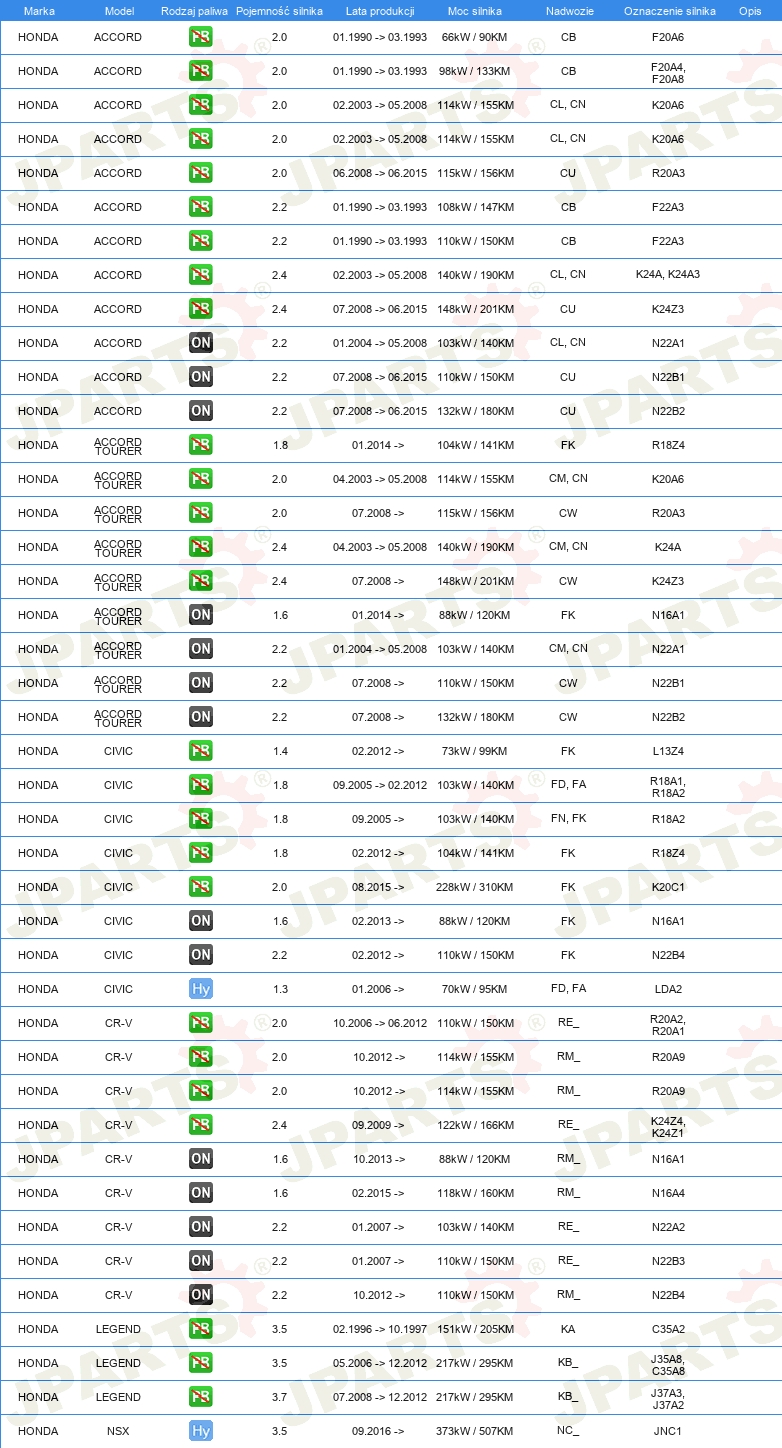Click the 'Opis' column header
782x1448 pixels.
click(750, 11)
